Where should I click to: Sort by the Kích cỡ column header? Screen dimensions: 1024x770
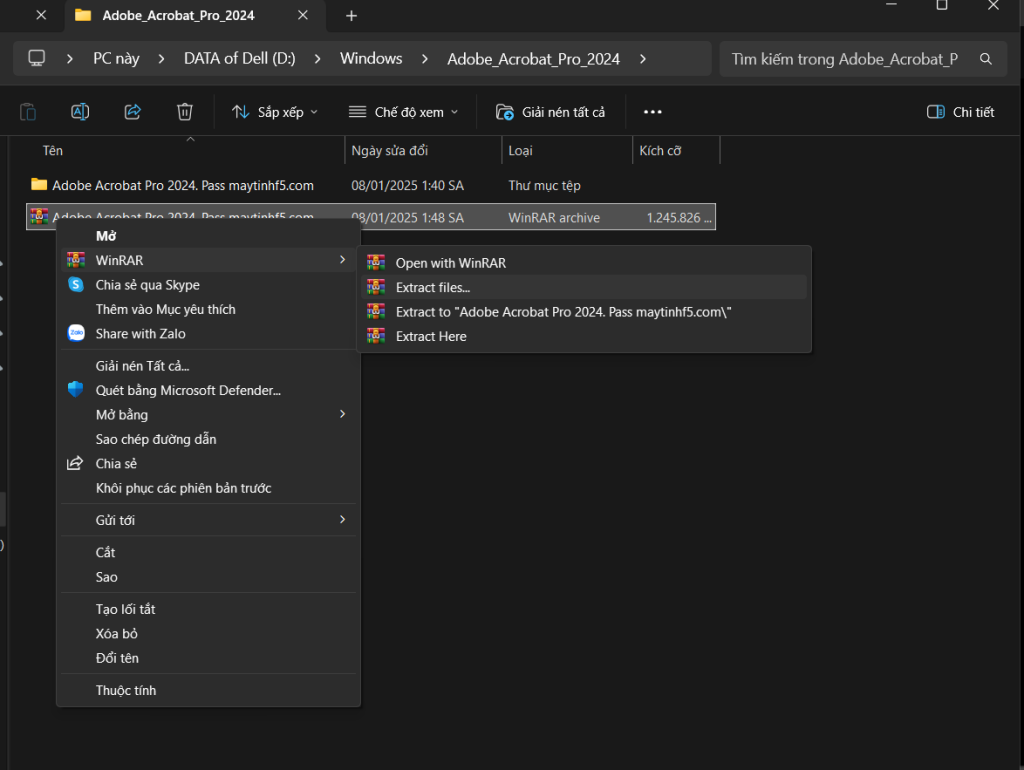660,151
